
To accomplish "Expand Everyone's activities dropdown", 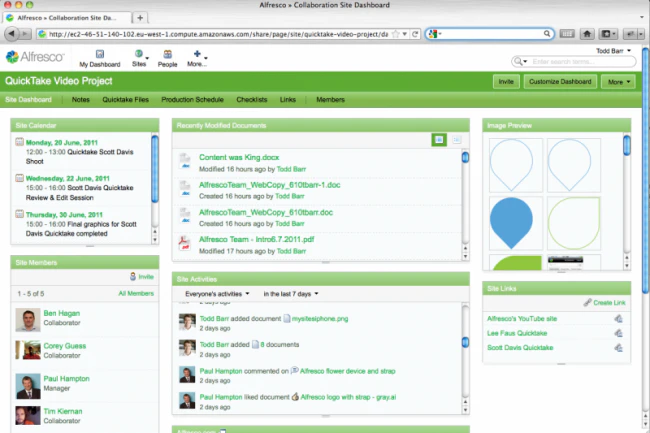I will 217,294.
